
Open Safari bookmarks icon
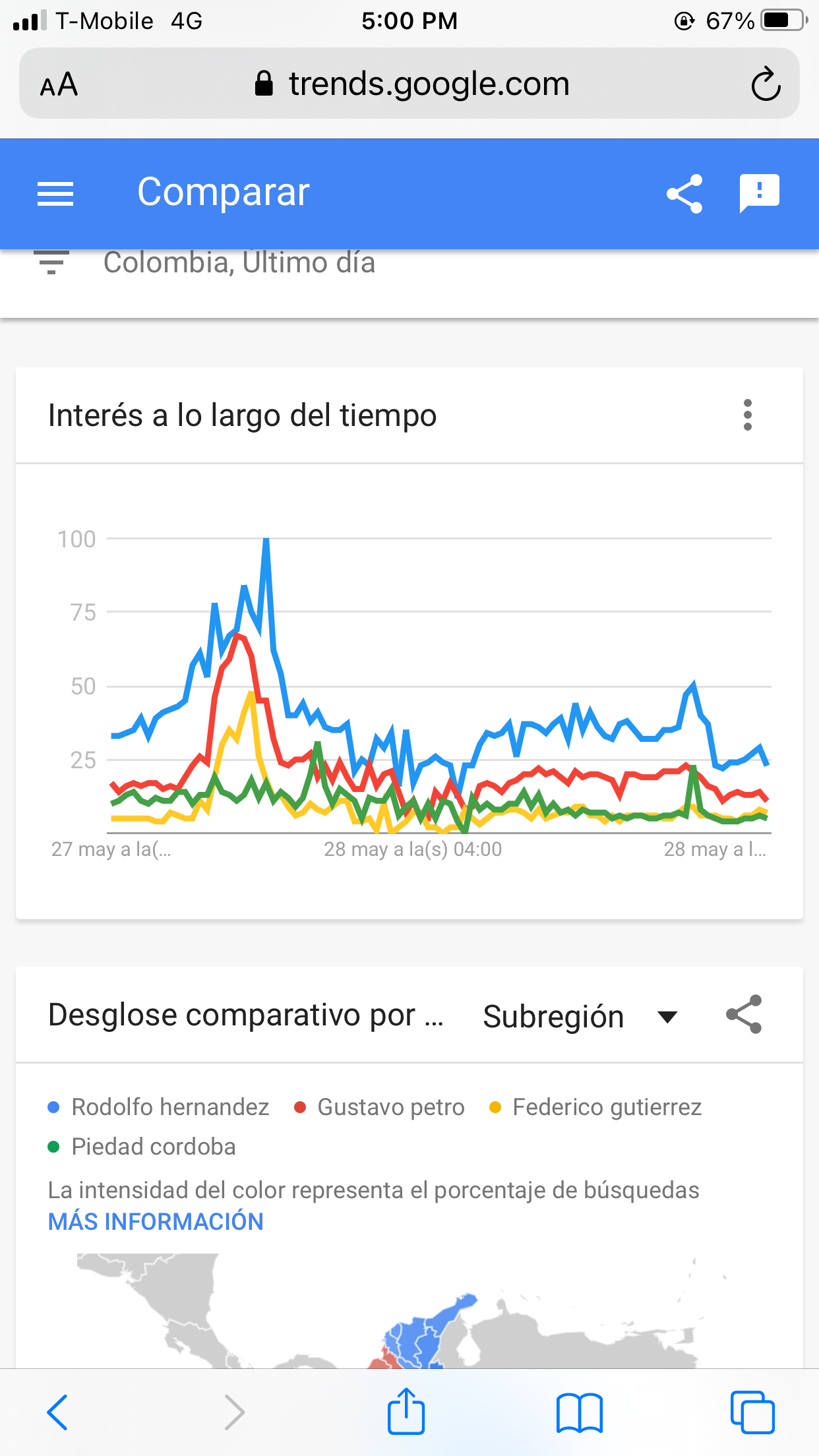(x=579, y=1412)
